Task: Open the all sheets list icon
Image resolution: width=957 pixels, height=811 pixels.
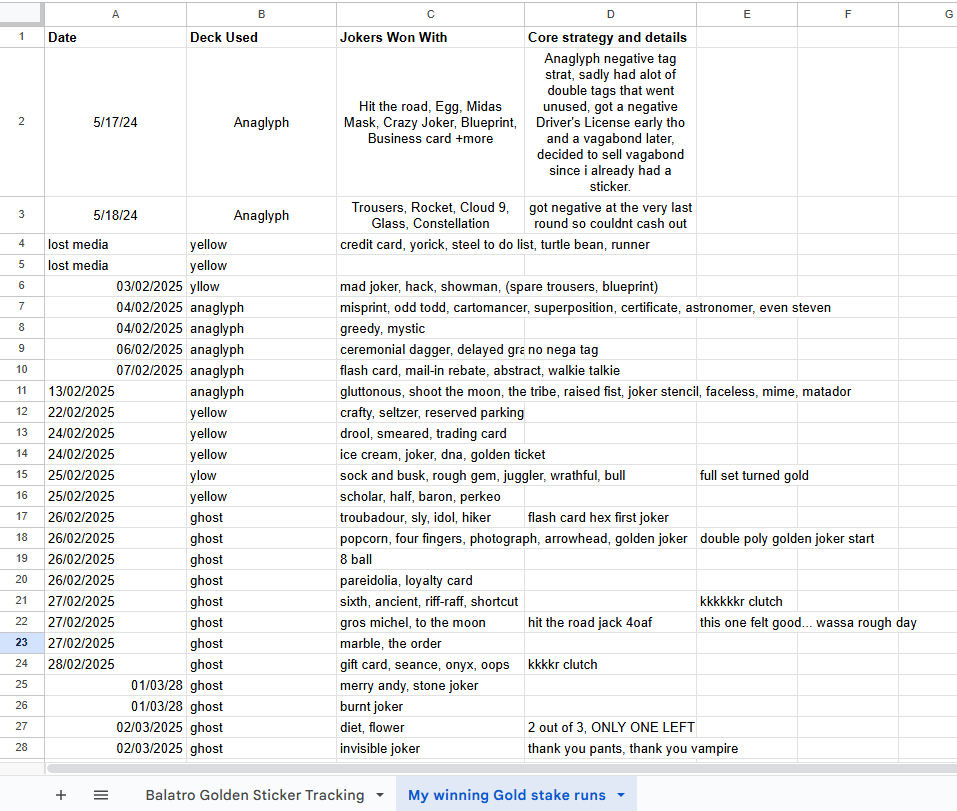Action: tap(101, 795)
